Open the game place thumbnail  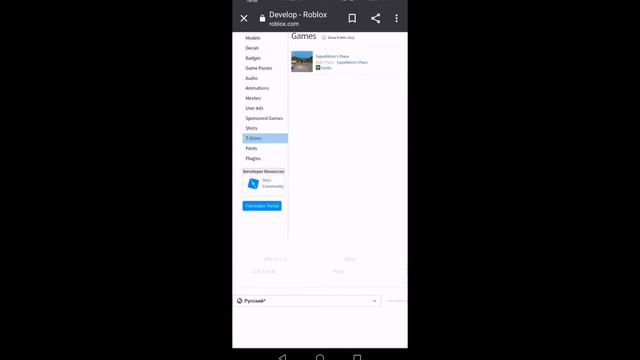(x=302, y=61)
